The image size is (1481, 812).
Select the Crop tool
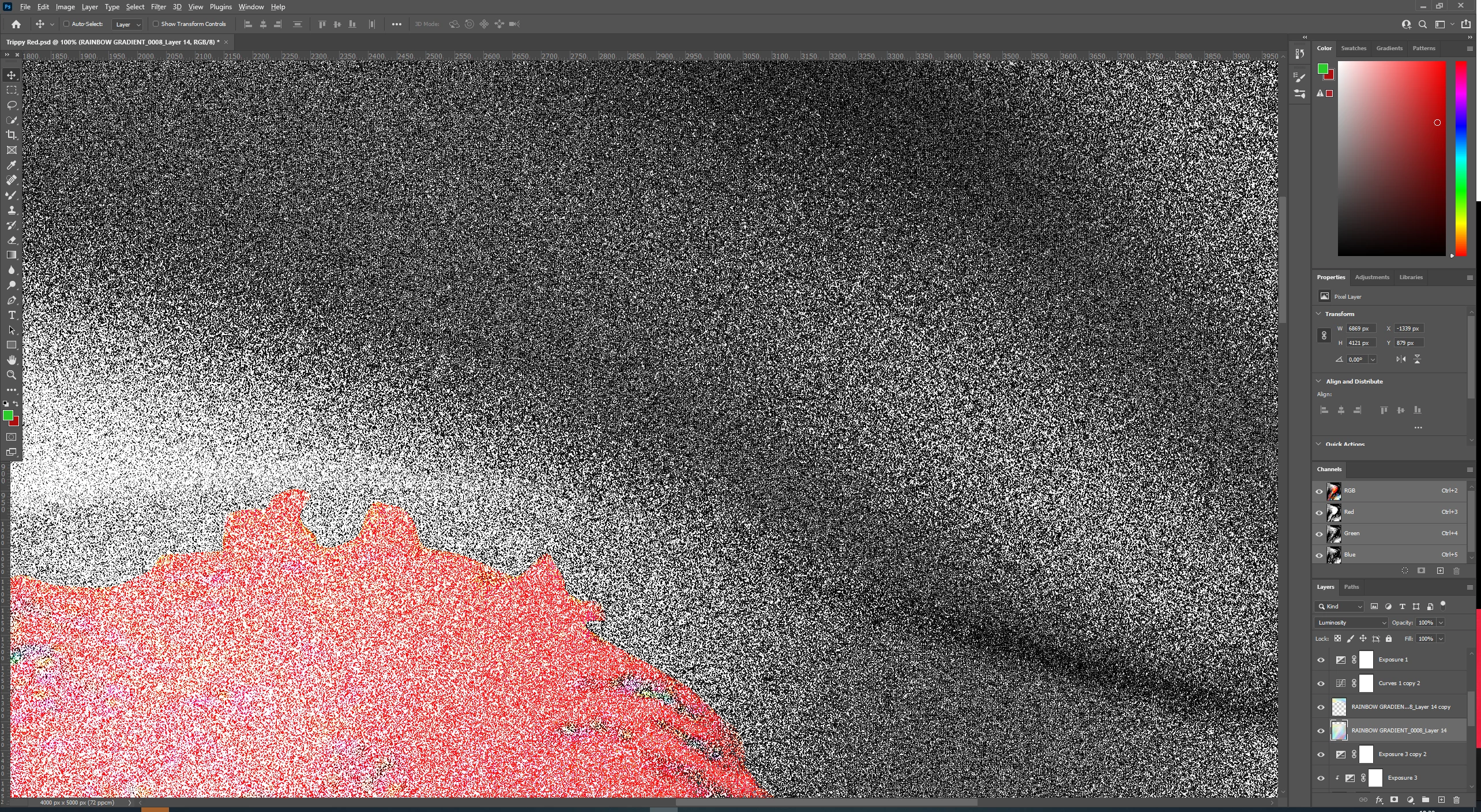tap(12, 135)
